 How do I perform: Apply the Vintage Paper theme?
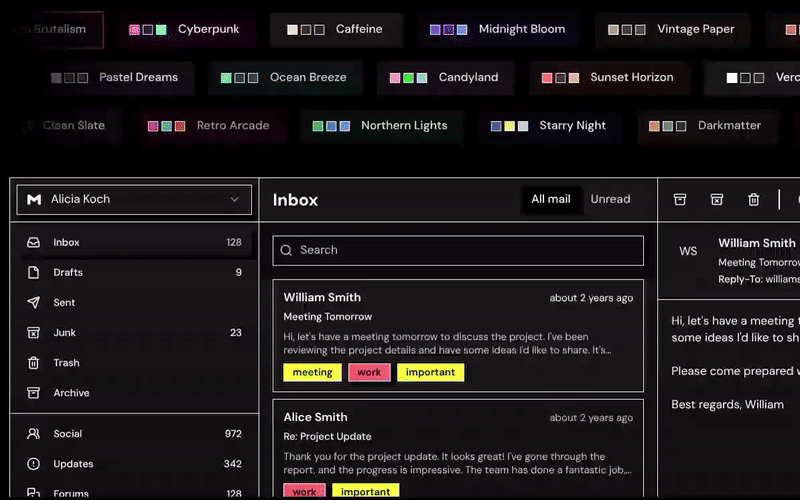(672, 30)
